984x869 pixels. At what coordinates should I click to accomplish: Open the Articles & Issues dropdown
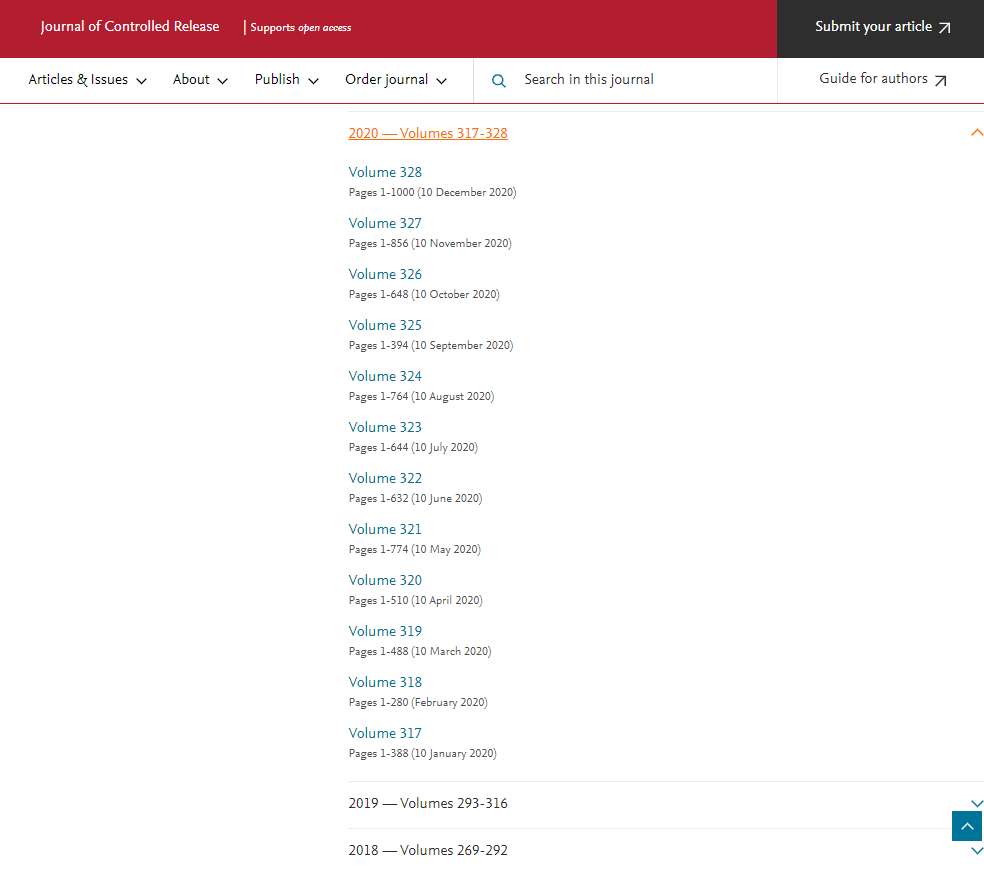click(x=87, y=80)
